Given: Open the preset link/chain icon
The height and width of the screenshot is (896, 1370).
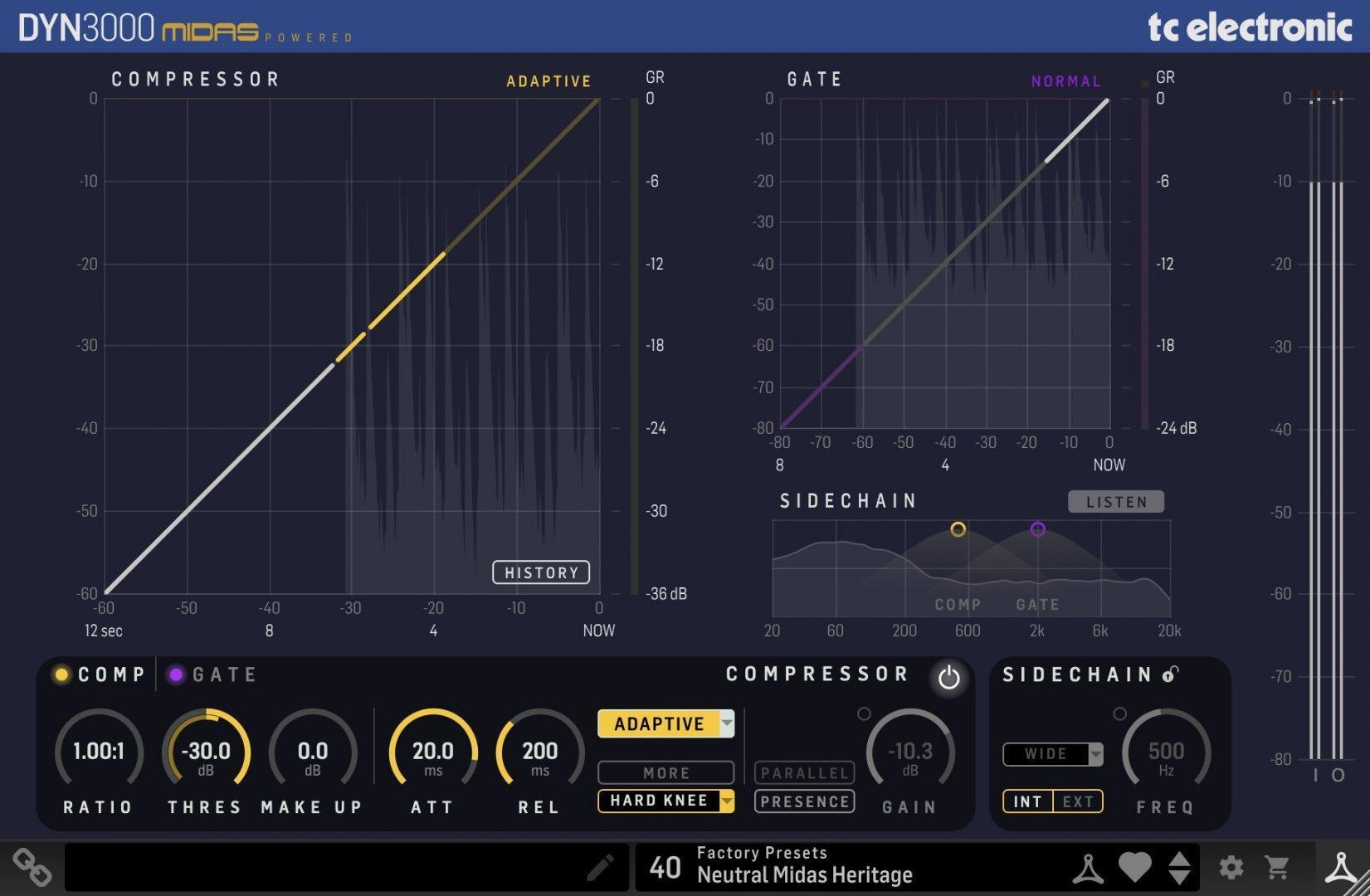Looking at the screenshot, I should [x=33, y=869].
